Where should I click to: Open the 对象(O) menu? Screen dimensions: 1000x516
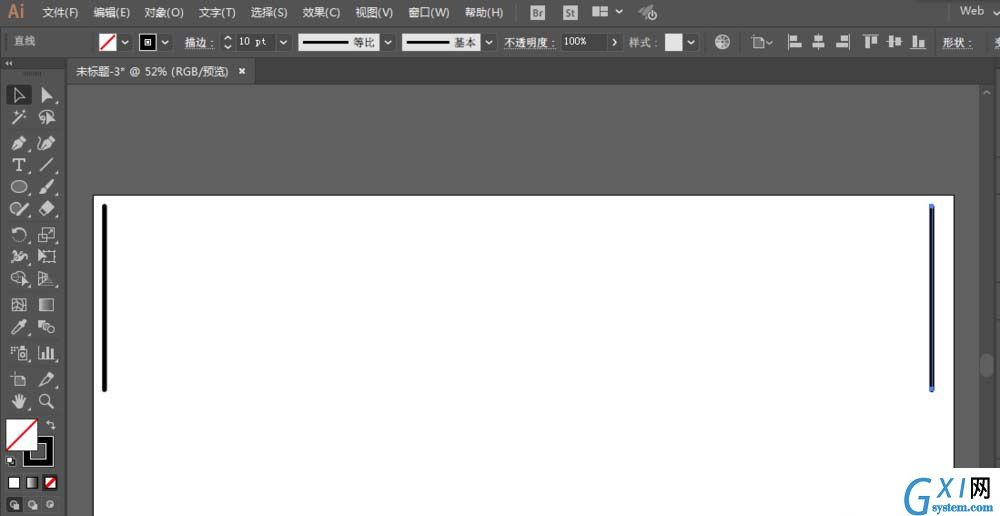tap(164, 13)
